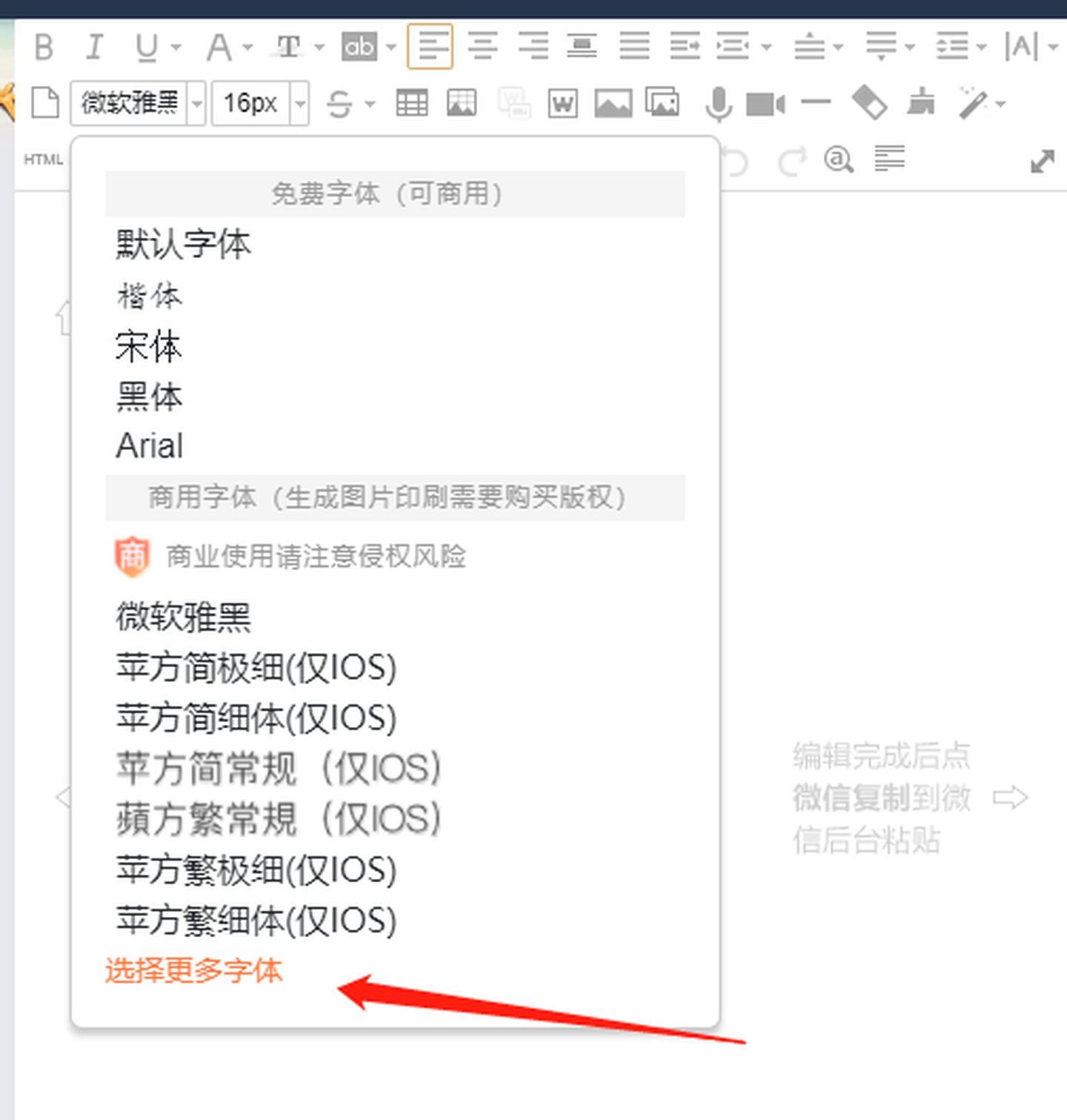Click the orange 商 shield icon
Screen dimensions: 1067x1120
point(132,556)
